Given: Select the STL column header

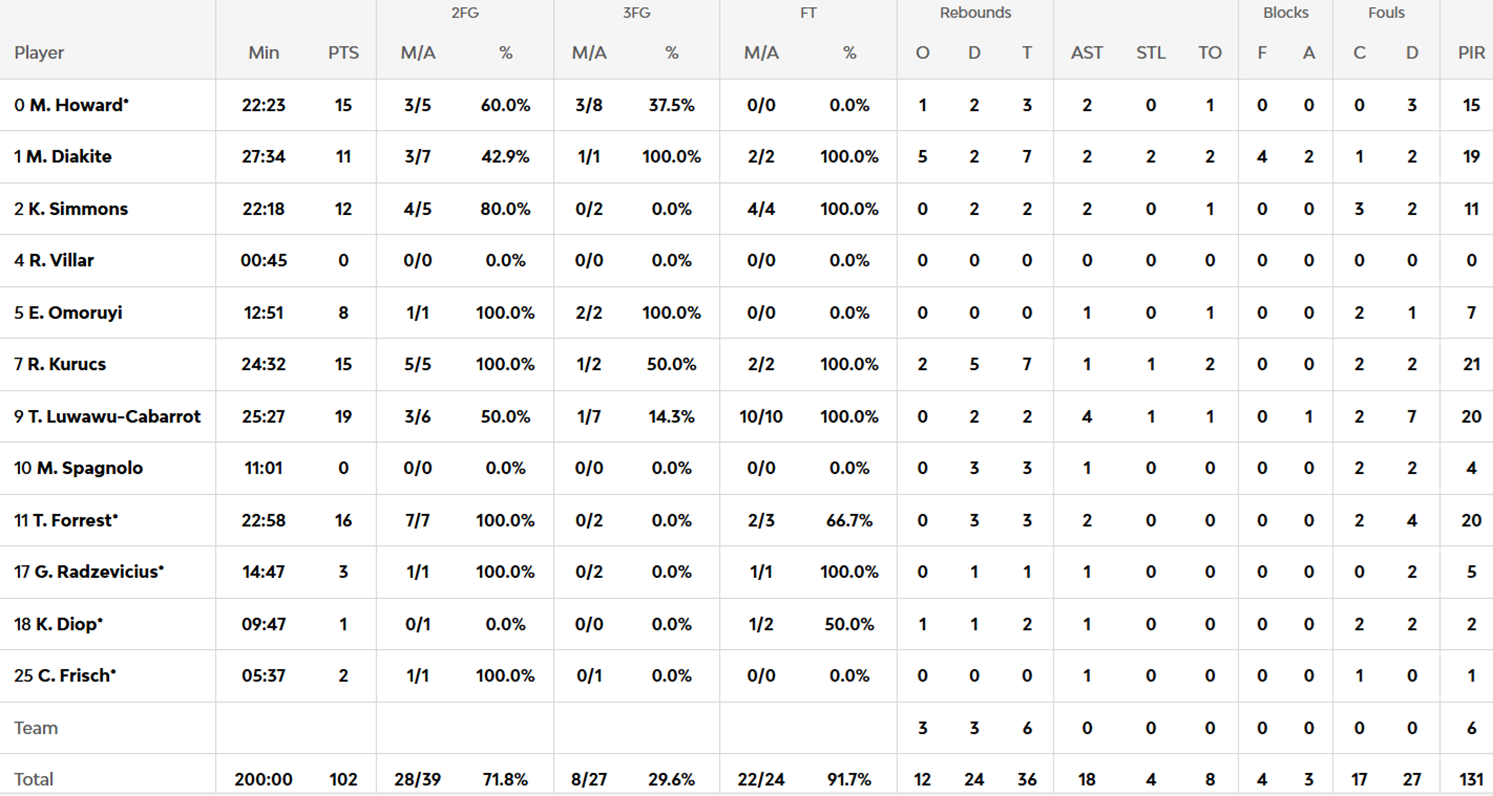Looking at the screenshot, I should [1151, 53].
